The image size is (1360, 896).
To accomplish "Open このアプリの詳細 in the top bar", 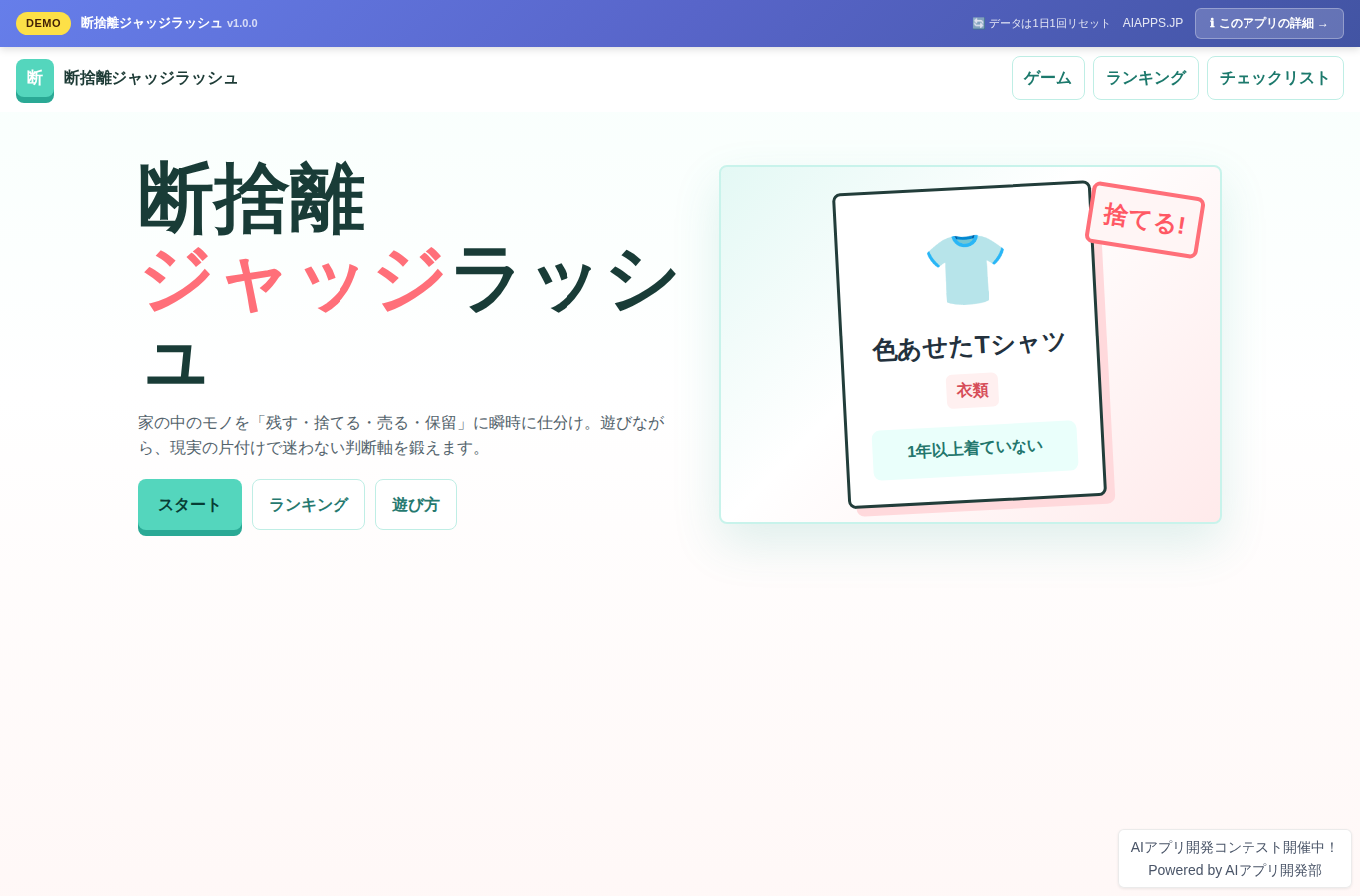I will pos(1269,23).
